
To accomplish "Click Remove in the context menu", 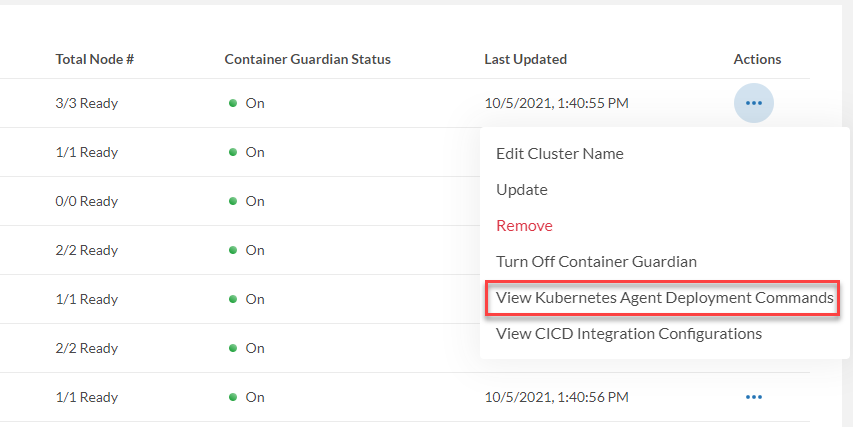I will pyautogui.click(x=524, y=226).
